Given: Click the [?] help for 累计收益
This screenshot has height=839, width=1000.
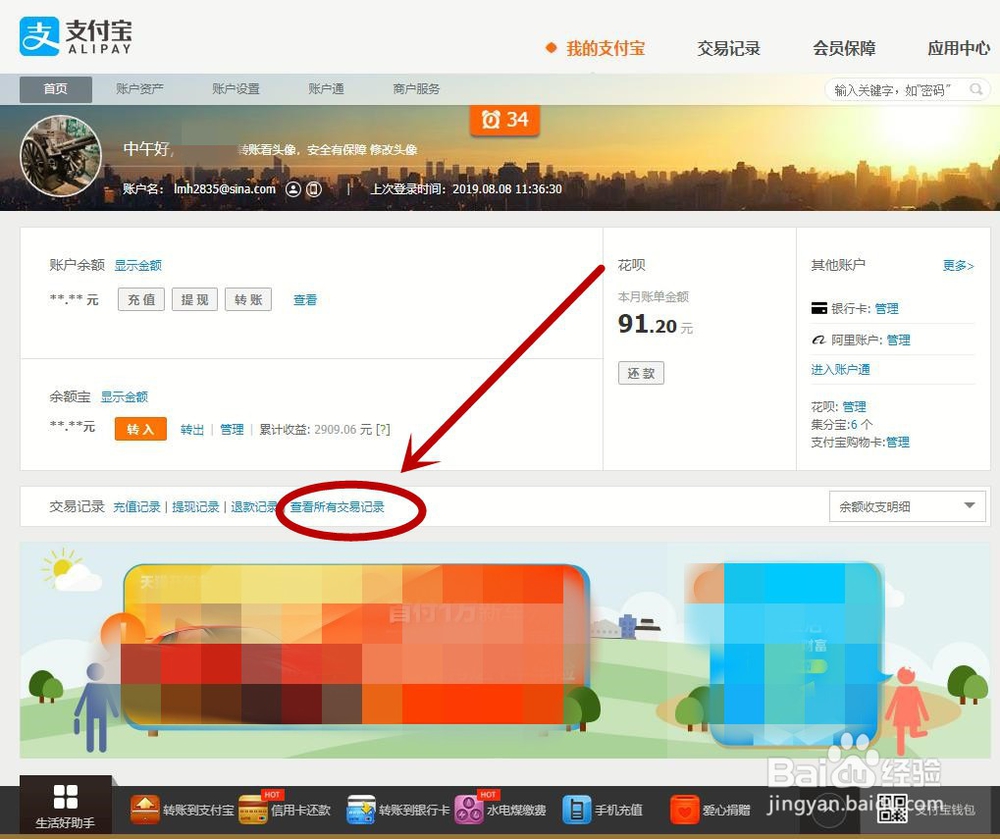Looking at the screenshot, I should [383, 430].
